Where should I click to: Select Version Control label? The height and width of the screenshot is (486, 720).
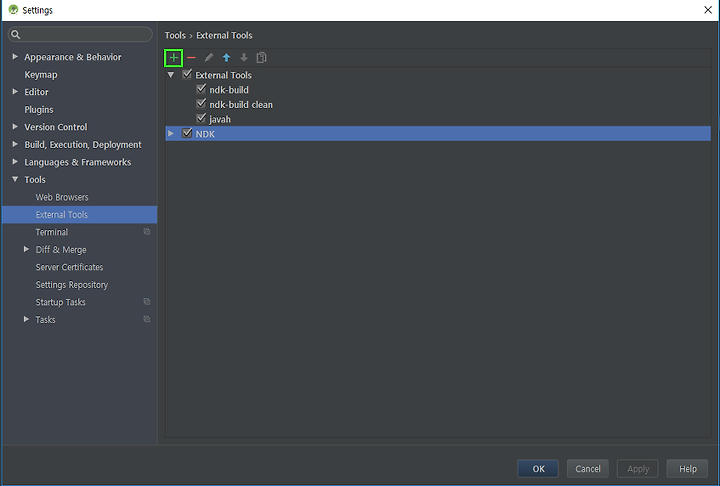(56, 127)
